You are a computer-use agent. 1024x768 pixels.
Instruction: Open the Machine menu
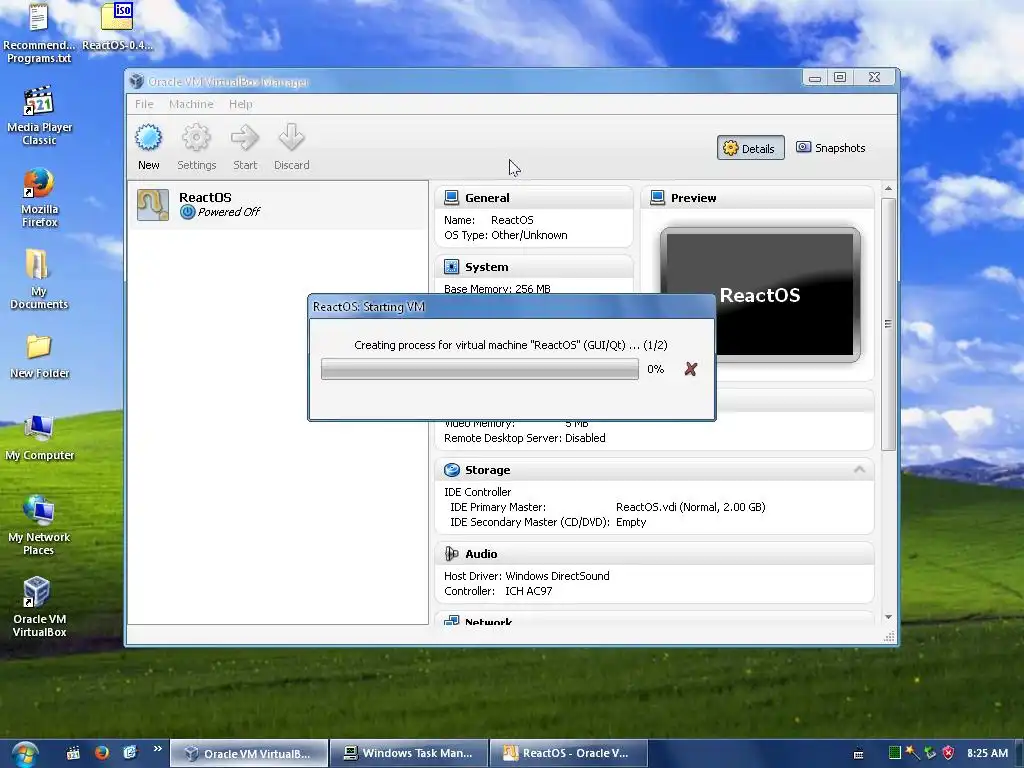[191, 104]
